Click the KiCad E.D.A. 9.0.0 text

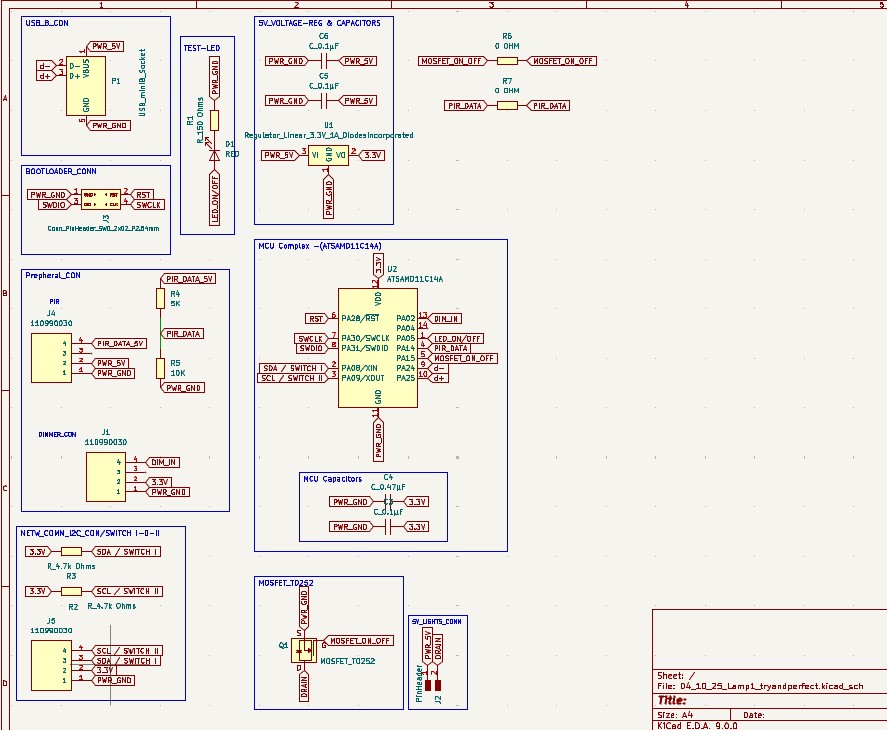click(x=697, y=725)
